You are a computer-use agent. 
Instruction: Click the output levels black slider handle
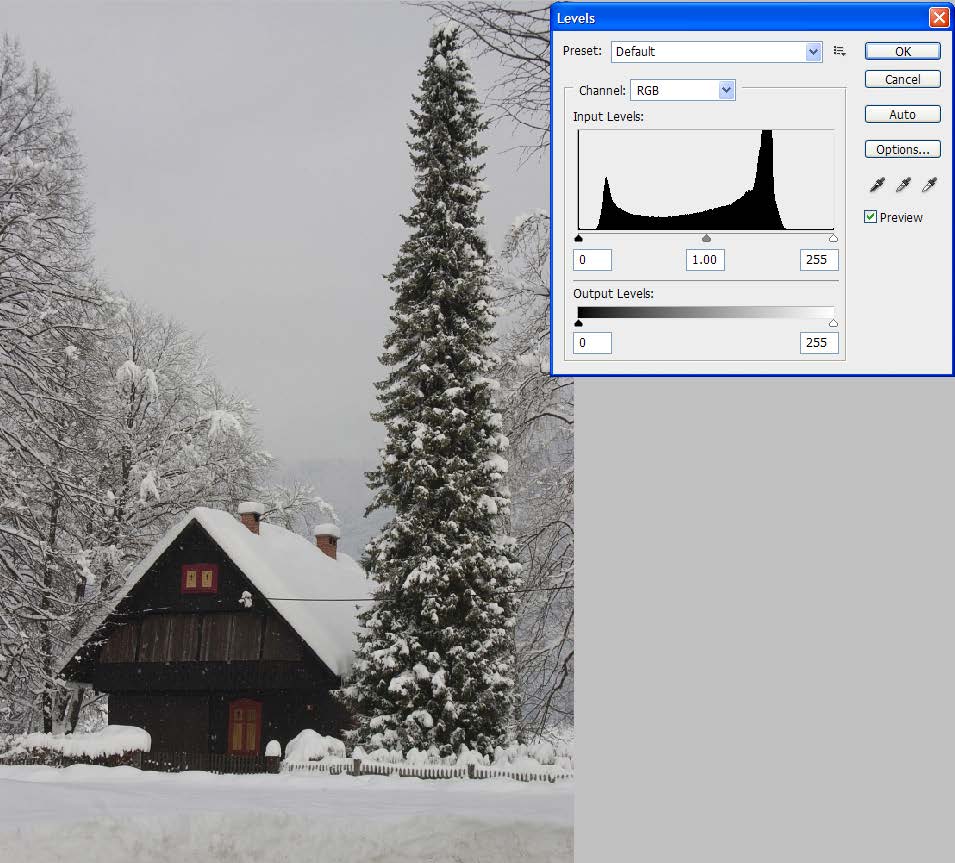(579, 323)
